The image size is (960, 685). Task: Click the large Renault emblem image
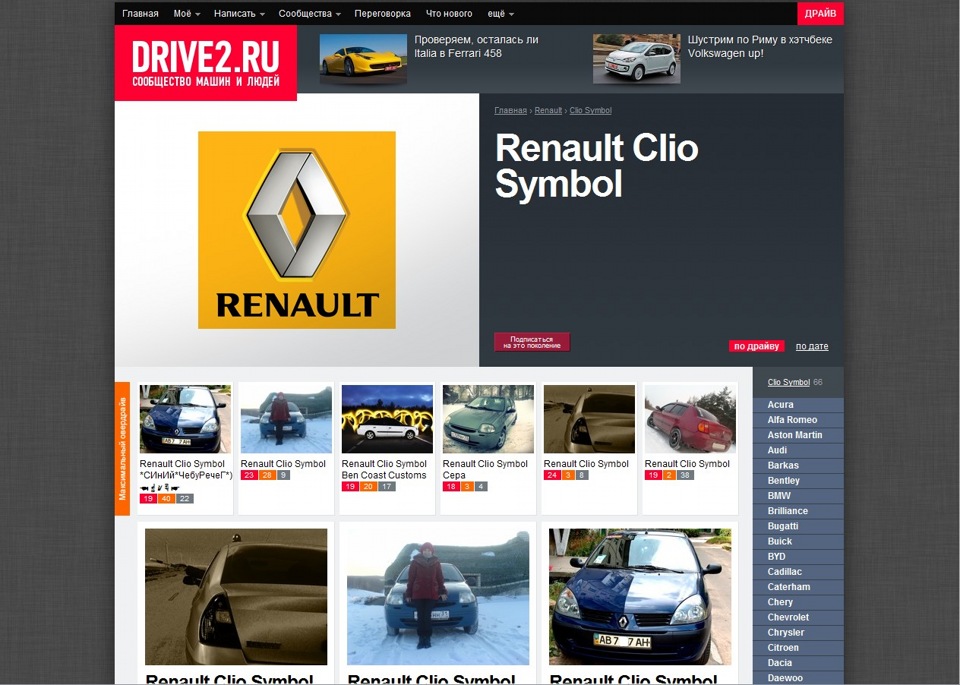coord(296,230)
